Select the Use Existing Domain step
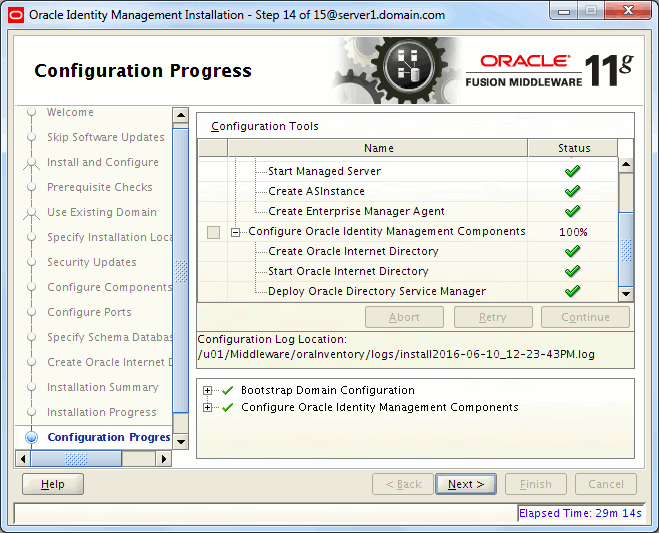Screen dimensions: 659x533 tap(102, 212)
